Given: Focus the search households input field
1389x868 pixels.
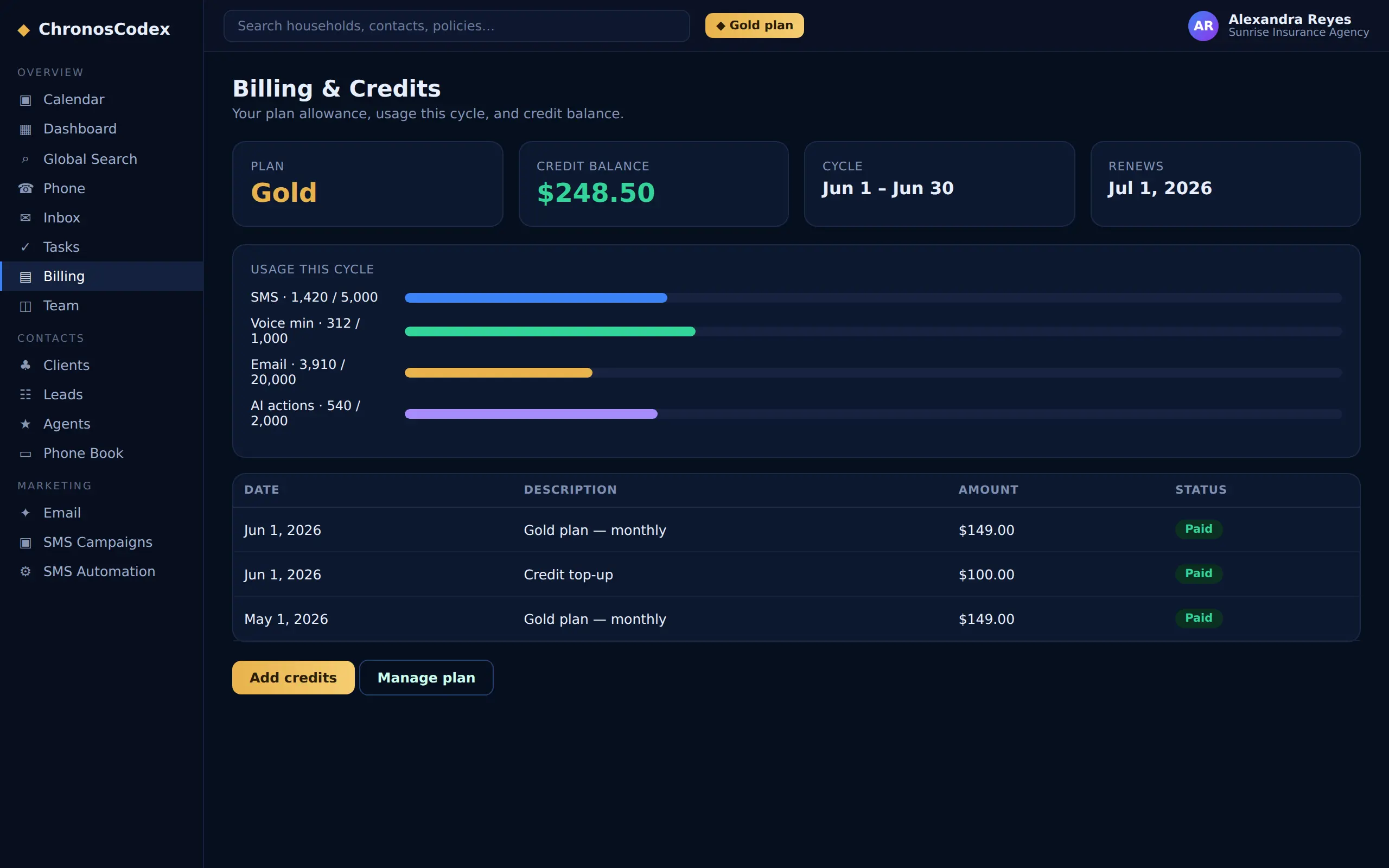Looking at the screenshot, I should 456,26.
